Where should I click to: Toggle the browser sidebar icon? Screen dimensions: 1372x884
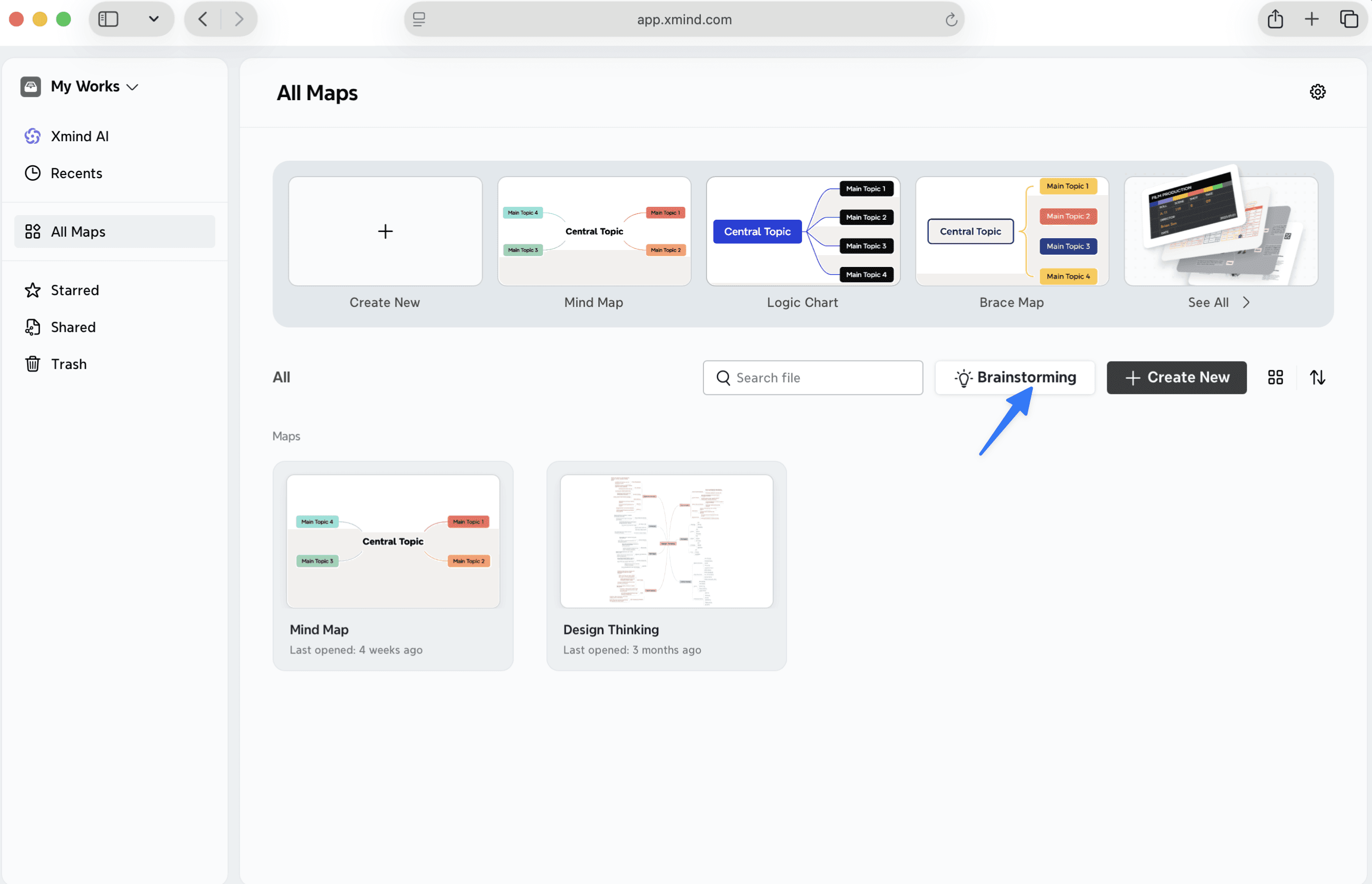(x=108, y=19)
